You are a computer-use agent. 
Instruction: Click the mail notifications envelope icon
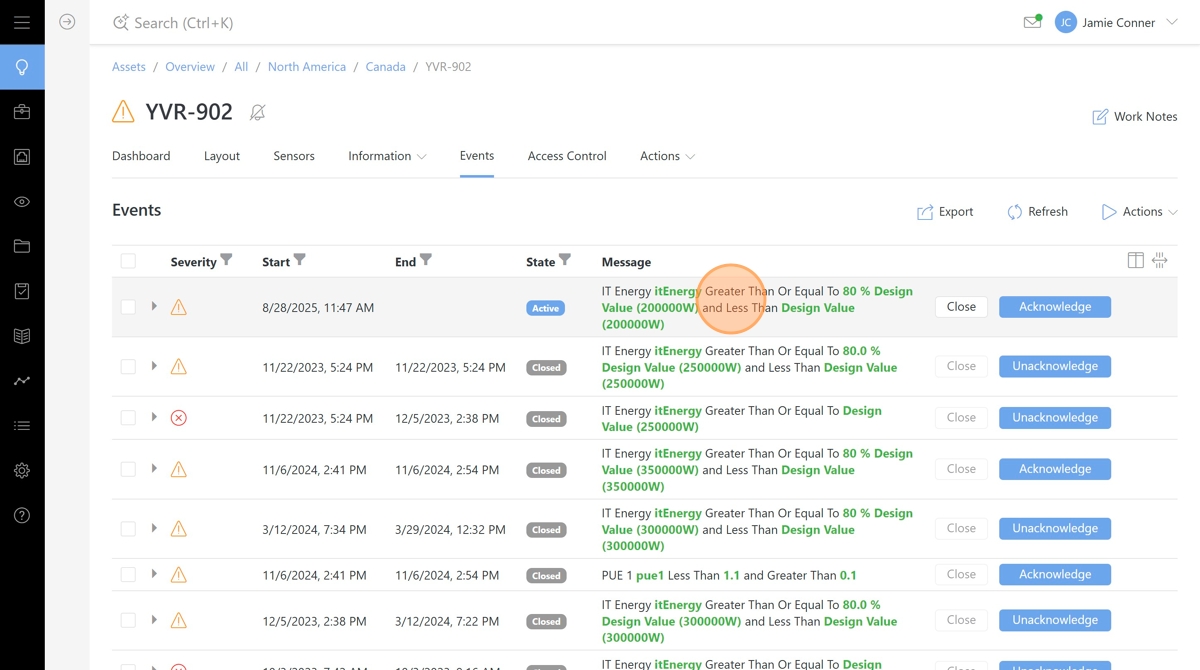click(x=1032, y=22)
